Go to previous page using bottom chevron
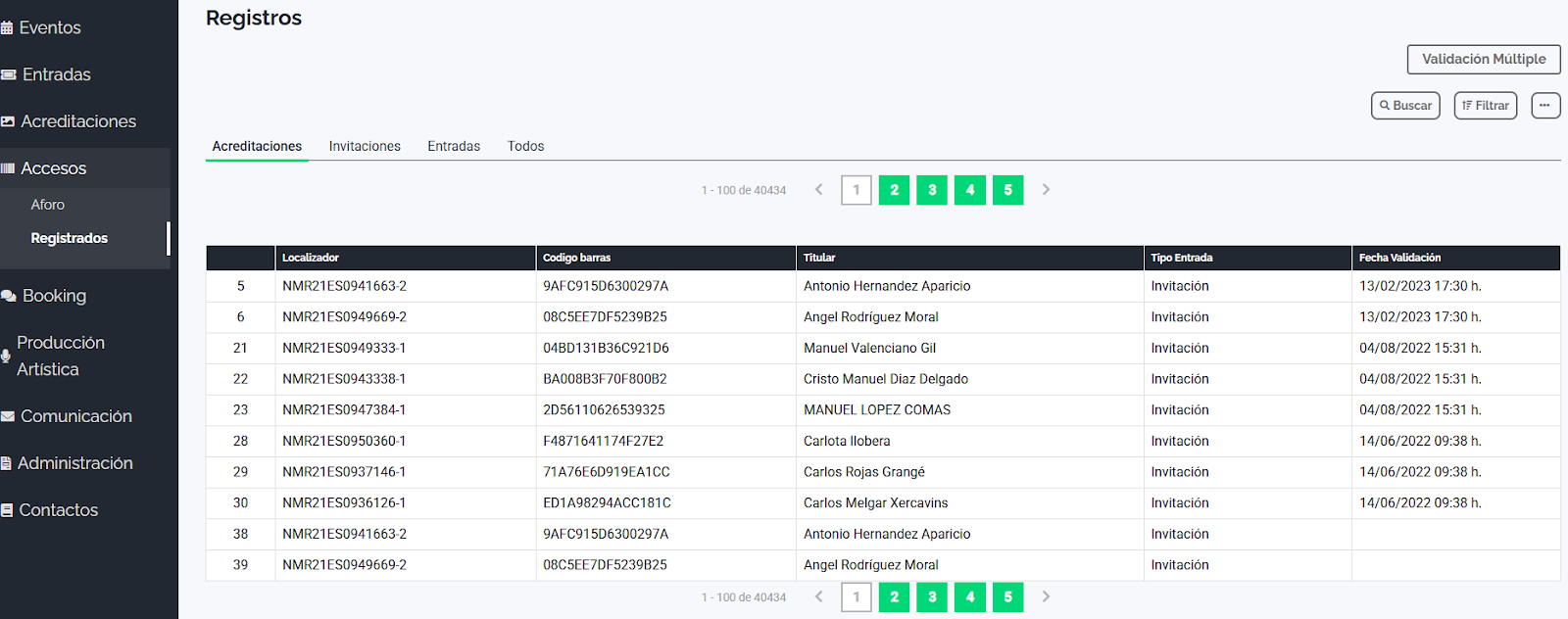1568x619 pixels. (x=819, y=596)
